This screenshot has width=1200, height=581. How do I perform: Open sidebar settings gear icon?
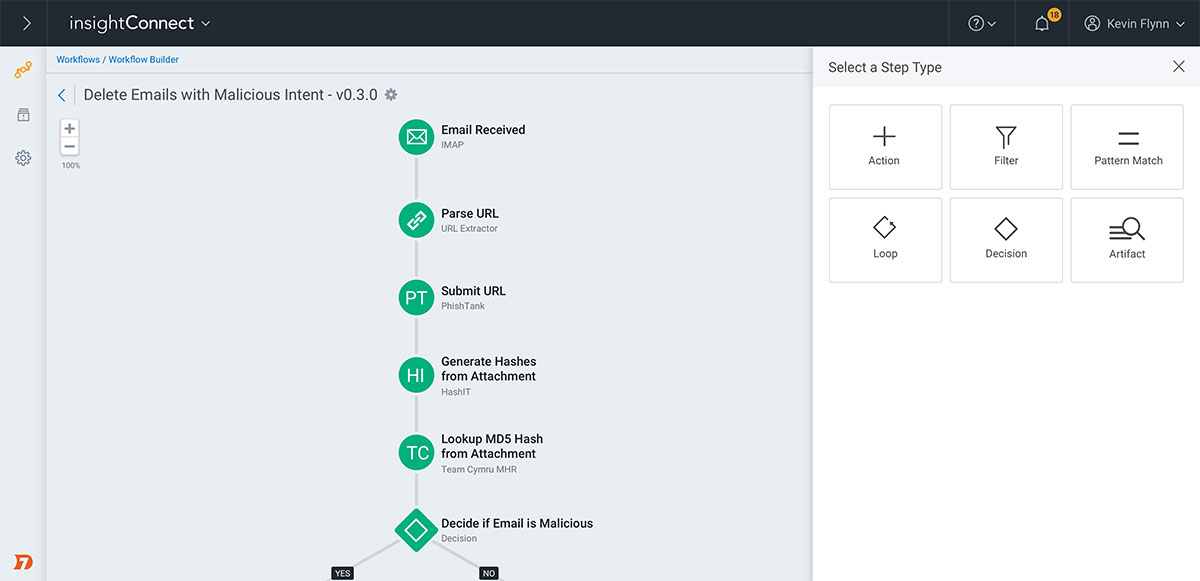coord(23,158)
